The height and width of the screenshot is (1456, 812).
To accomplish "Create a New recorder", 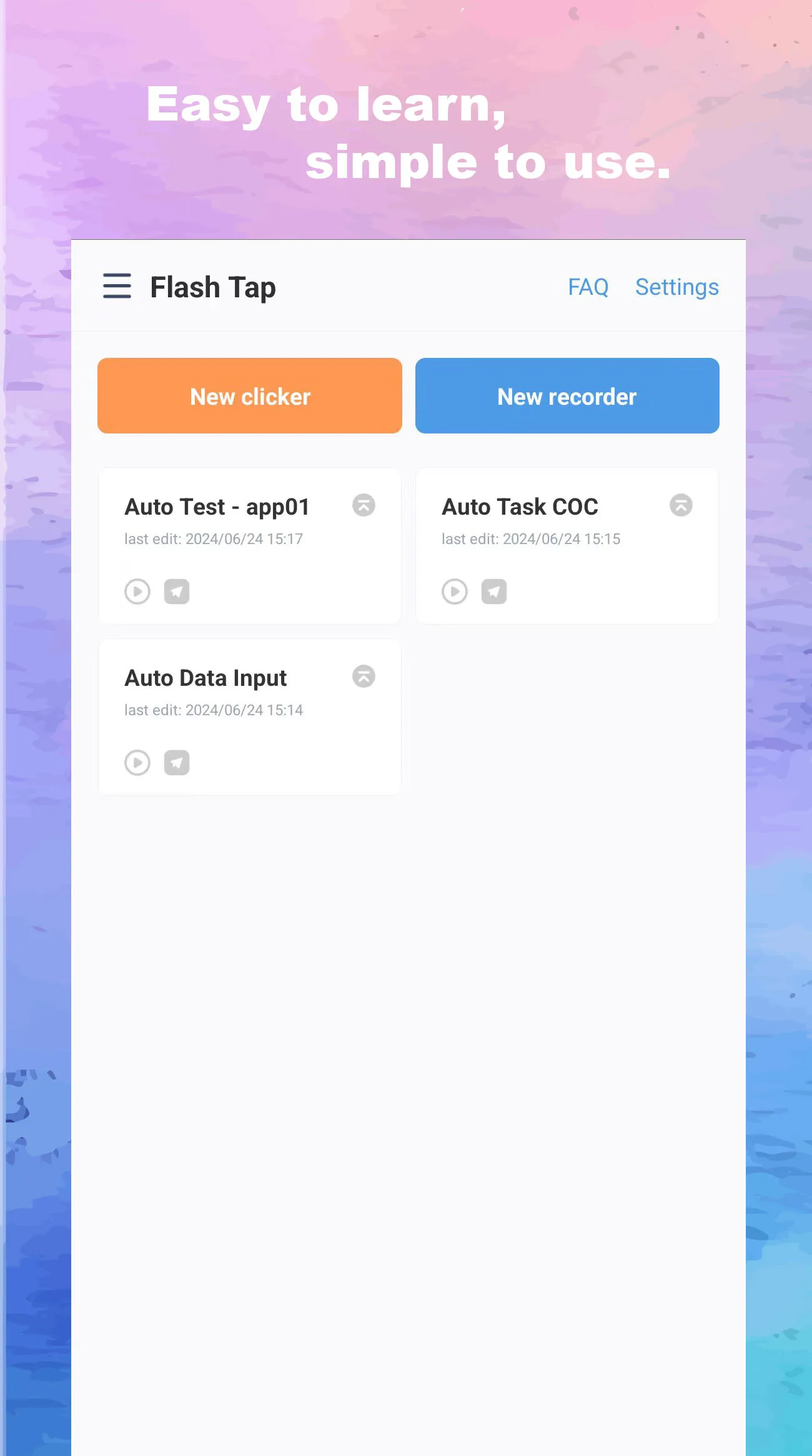I will pos(567,396).
